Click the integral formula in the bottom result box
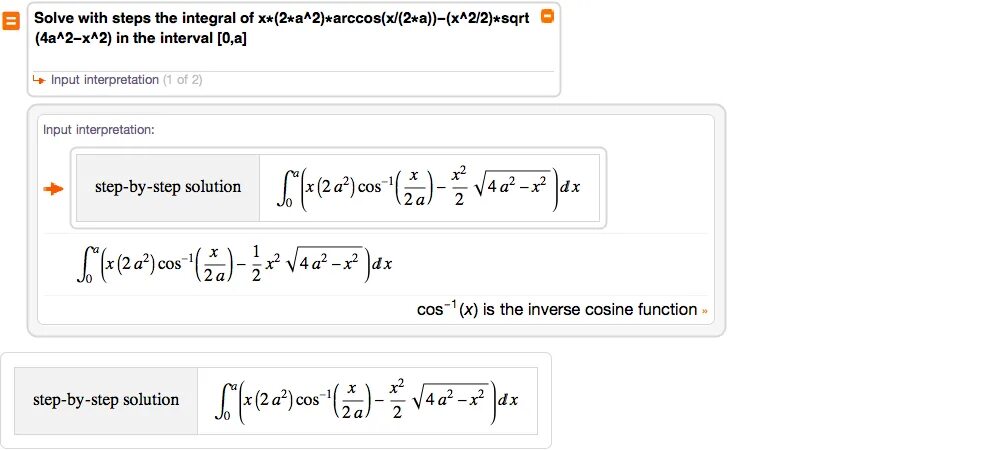The width and height of the screenshot is (992, 450). [x=367, y=400]
